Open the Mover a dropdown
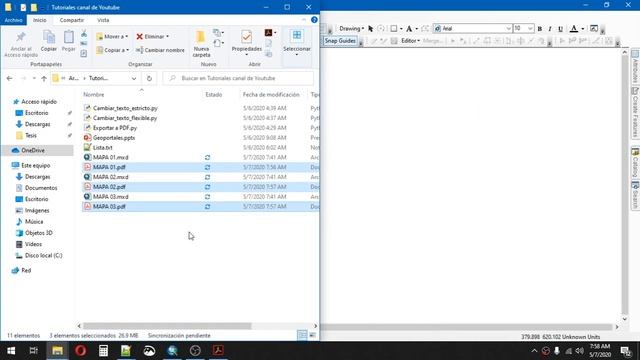 click(112, 36)
